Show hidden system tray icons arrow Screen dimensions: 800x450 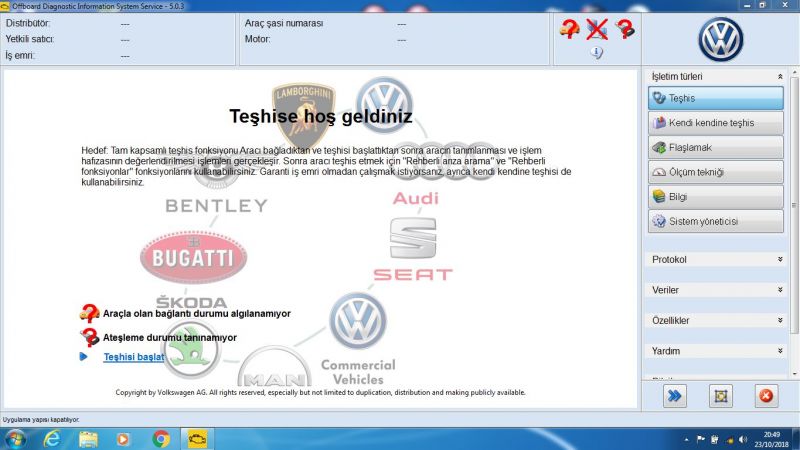686,439
